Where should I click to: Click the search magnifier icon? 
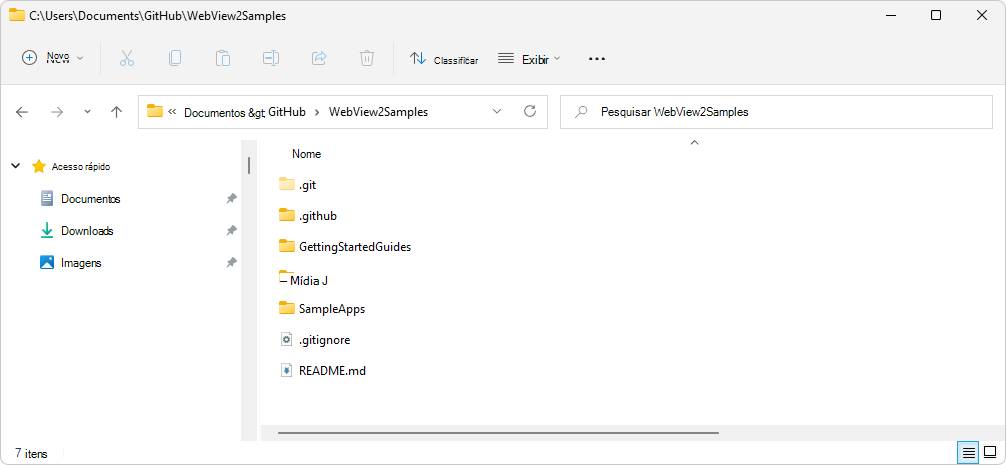pos(581,112)
